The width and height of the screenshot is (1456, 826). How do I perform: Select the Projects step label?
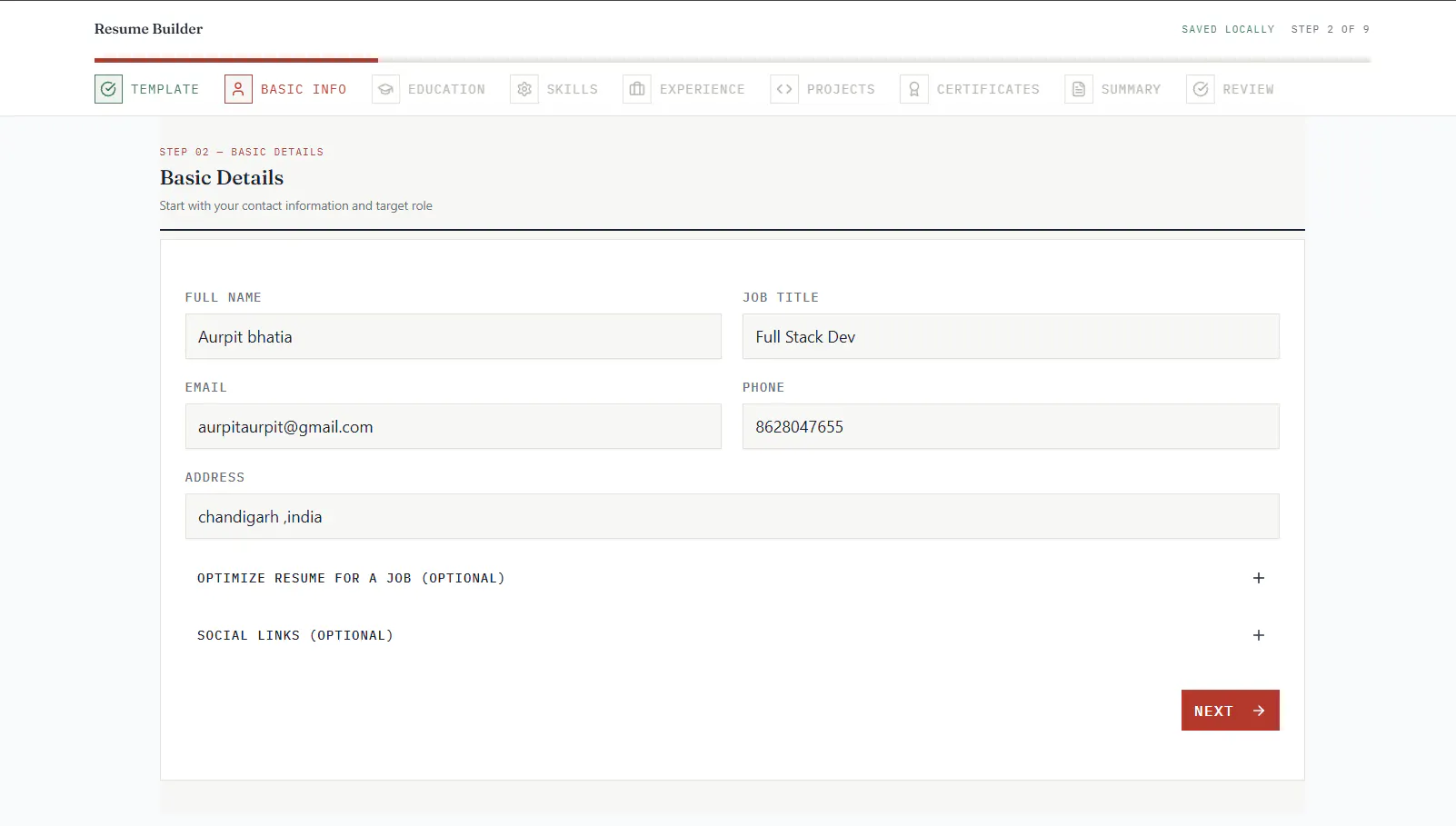pos(841,89)
